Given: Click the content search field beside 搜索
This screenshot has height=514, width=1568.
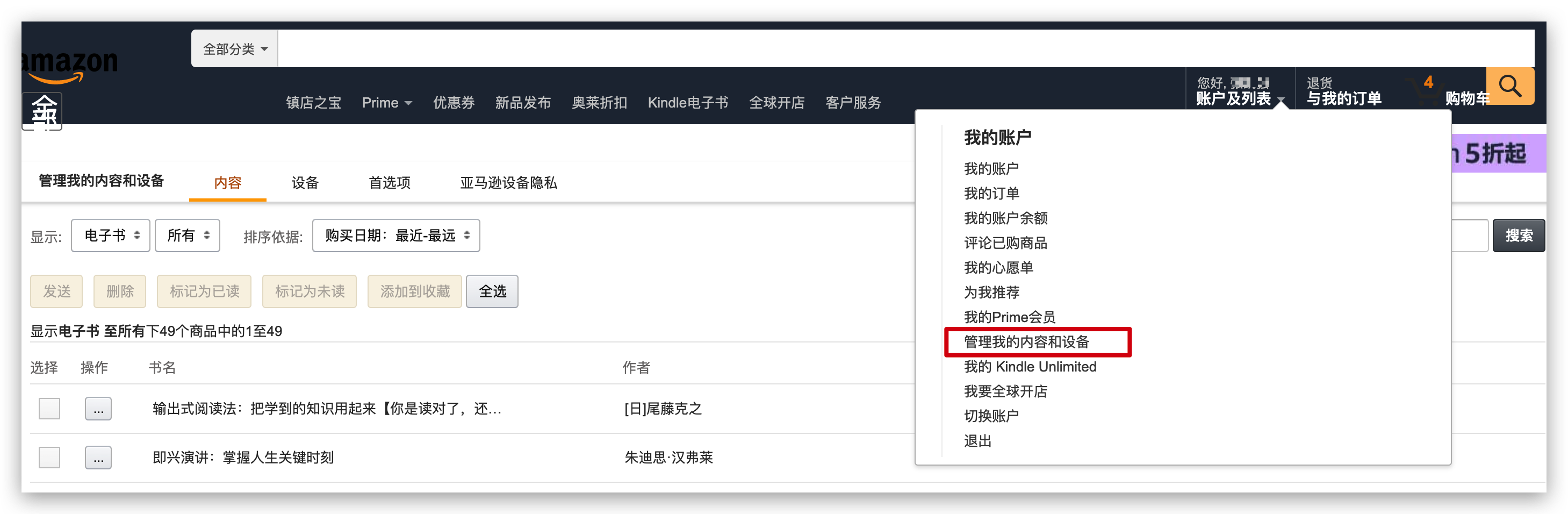Looking at the screenshot, I should point(1470,235).
